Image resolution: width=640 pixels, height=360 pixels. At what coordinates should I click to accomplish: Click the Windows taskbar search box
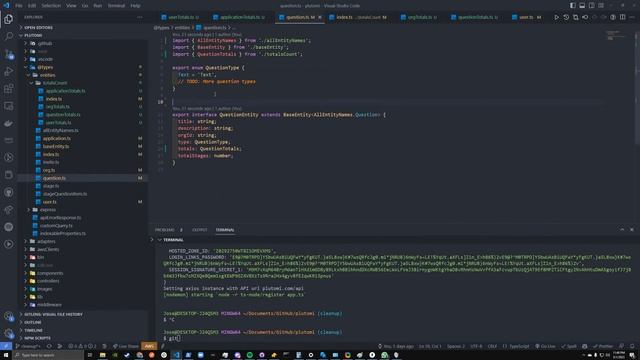(49, 355)
